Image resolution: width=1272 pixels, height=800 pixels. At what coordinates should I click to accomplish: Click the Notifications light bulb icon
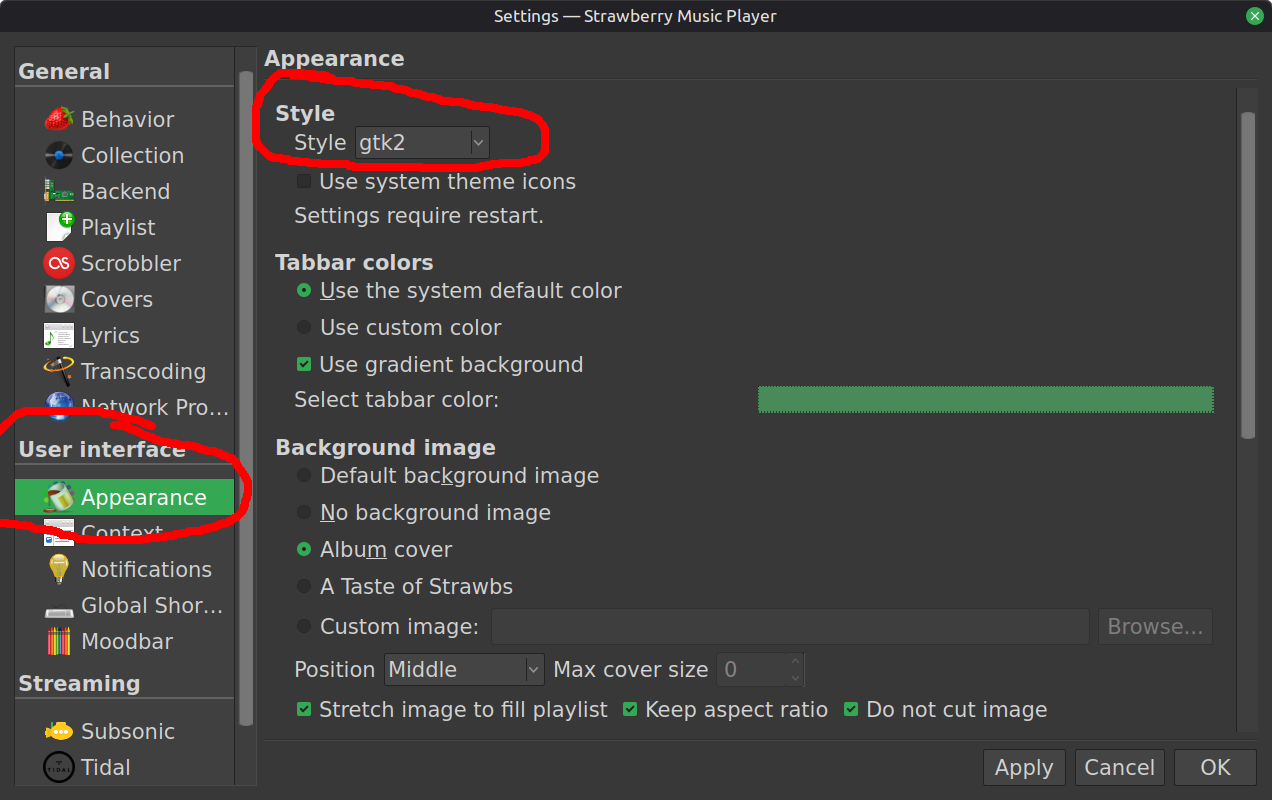click(59, 569)
